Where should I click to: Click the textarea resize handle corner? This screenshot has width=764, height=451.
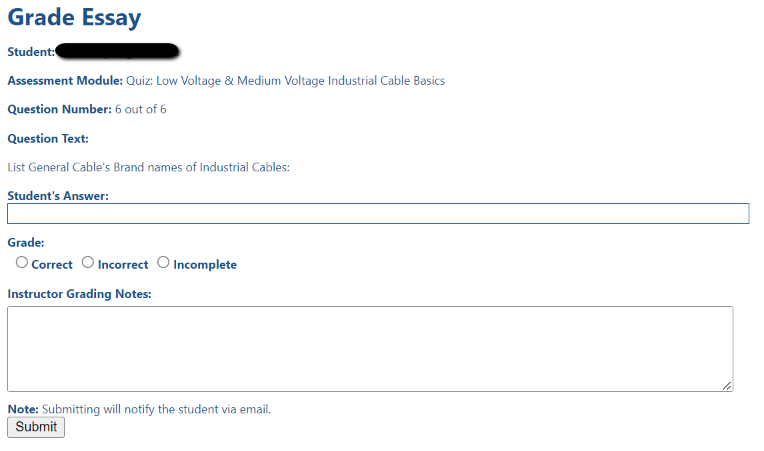point(727,386)
